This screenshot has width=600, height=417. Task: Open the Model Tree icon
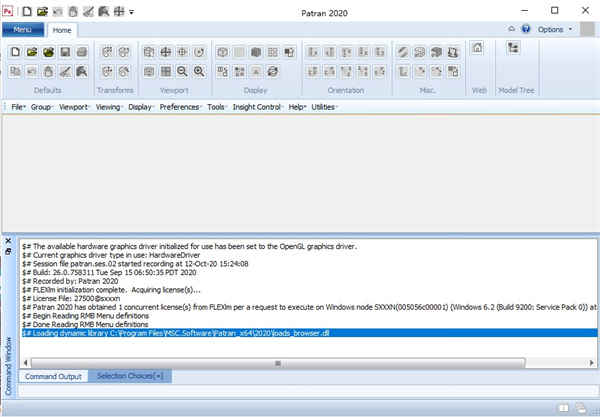point(513,48)
